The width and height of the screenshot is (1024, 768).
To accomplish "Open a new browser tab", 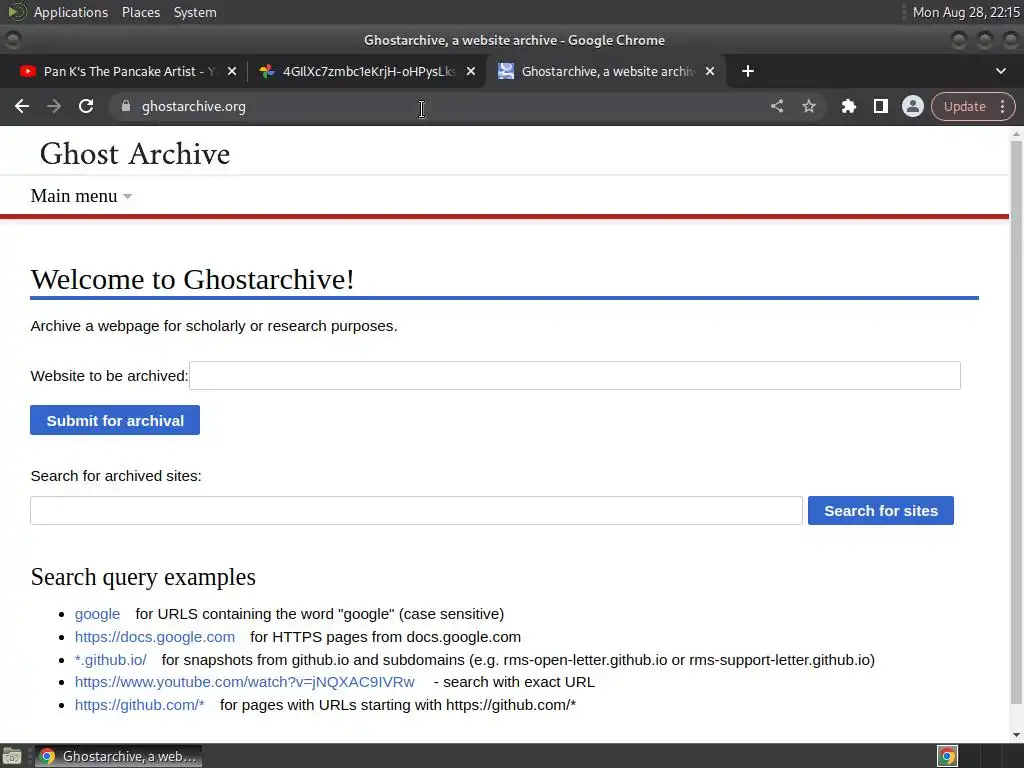I will (748, 71).
